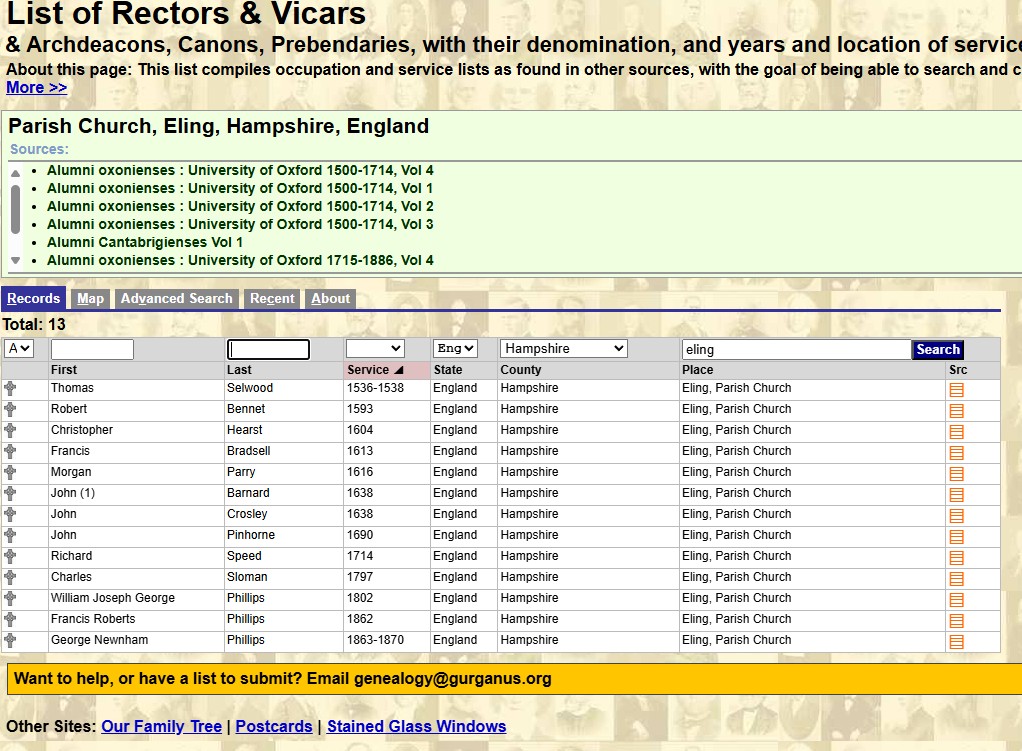Open source icon for Christopher Hearst row
The width and height of the screenshot is (1022, 751).
pos(956,431)
